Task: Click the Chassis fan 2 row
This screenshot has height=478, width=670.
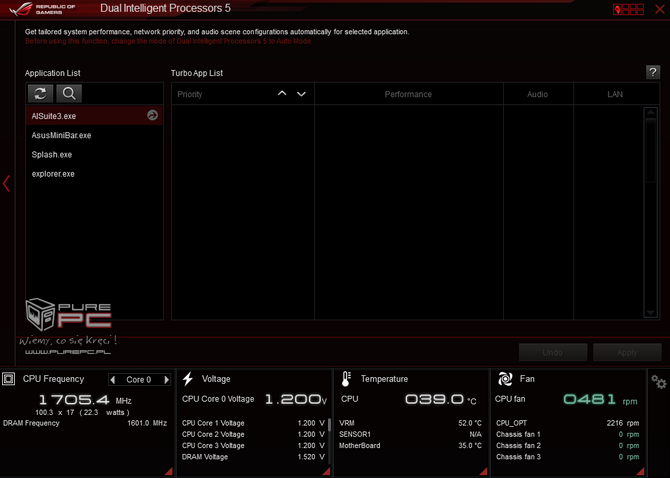Action: pos(567,446)
